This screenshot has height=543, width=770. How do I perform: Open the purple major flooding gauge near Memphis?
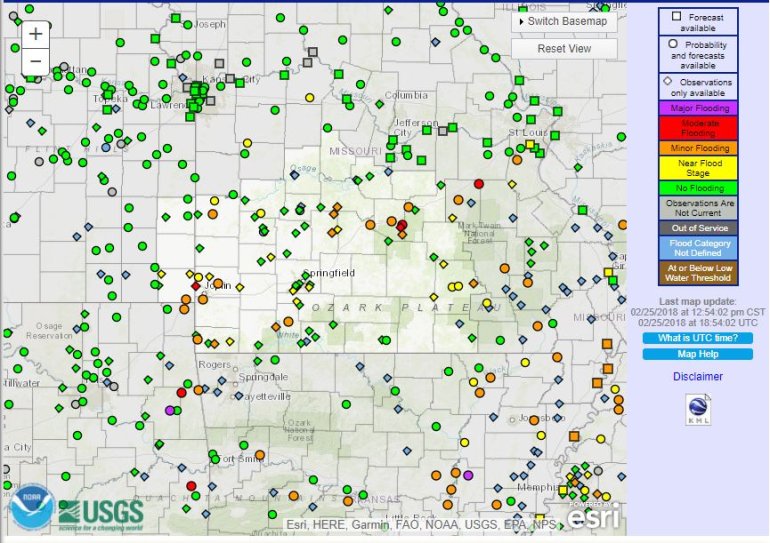click(468, 475)
